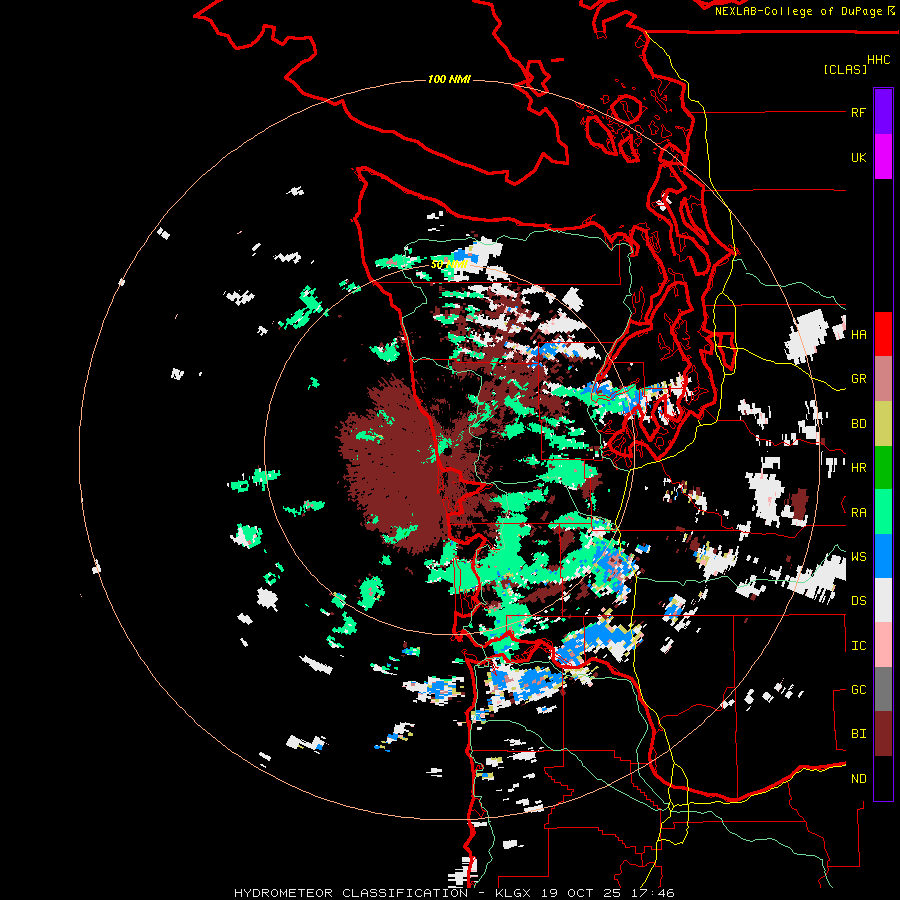Click the NEXLAB-College of DuPage credit text
The width and height of the screenshot is (900, 900).
pos(798,11)
